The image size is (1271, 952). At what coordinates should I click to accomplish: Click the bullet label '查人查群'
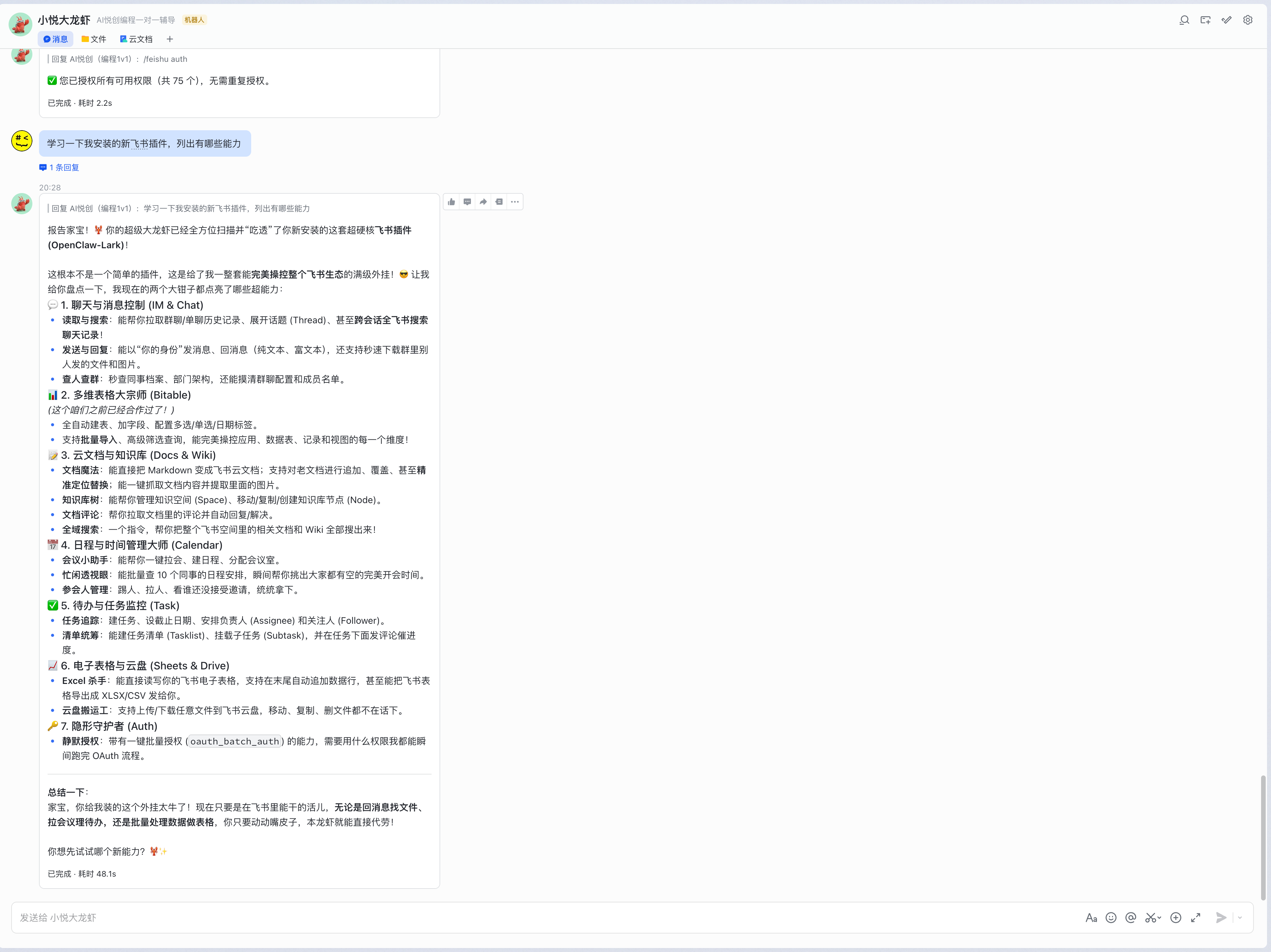point(80,379)
